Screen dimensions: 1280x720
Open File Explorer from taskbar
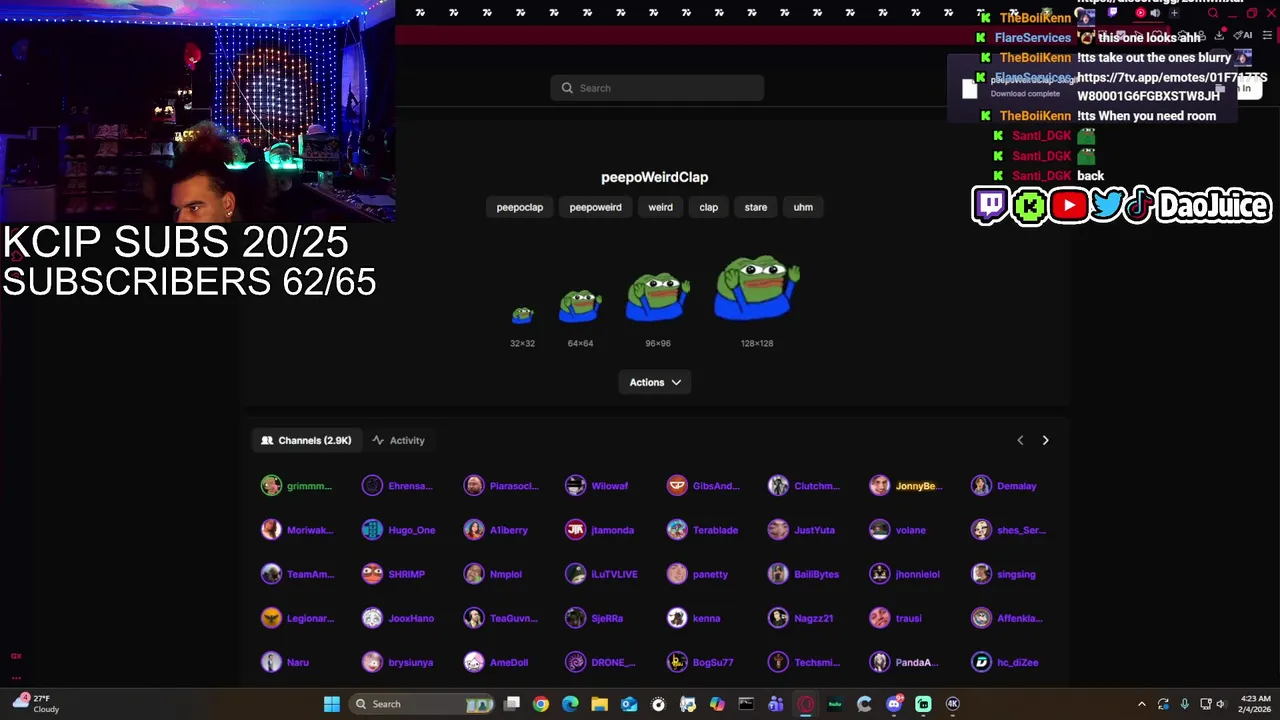click(599, 704)
